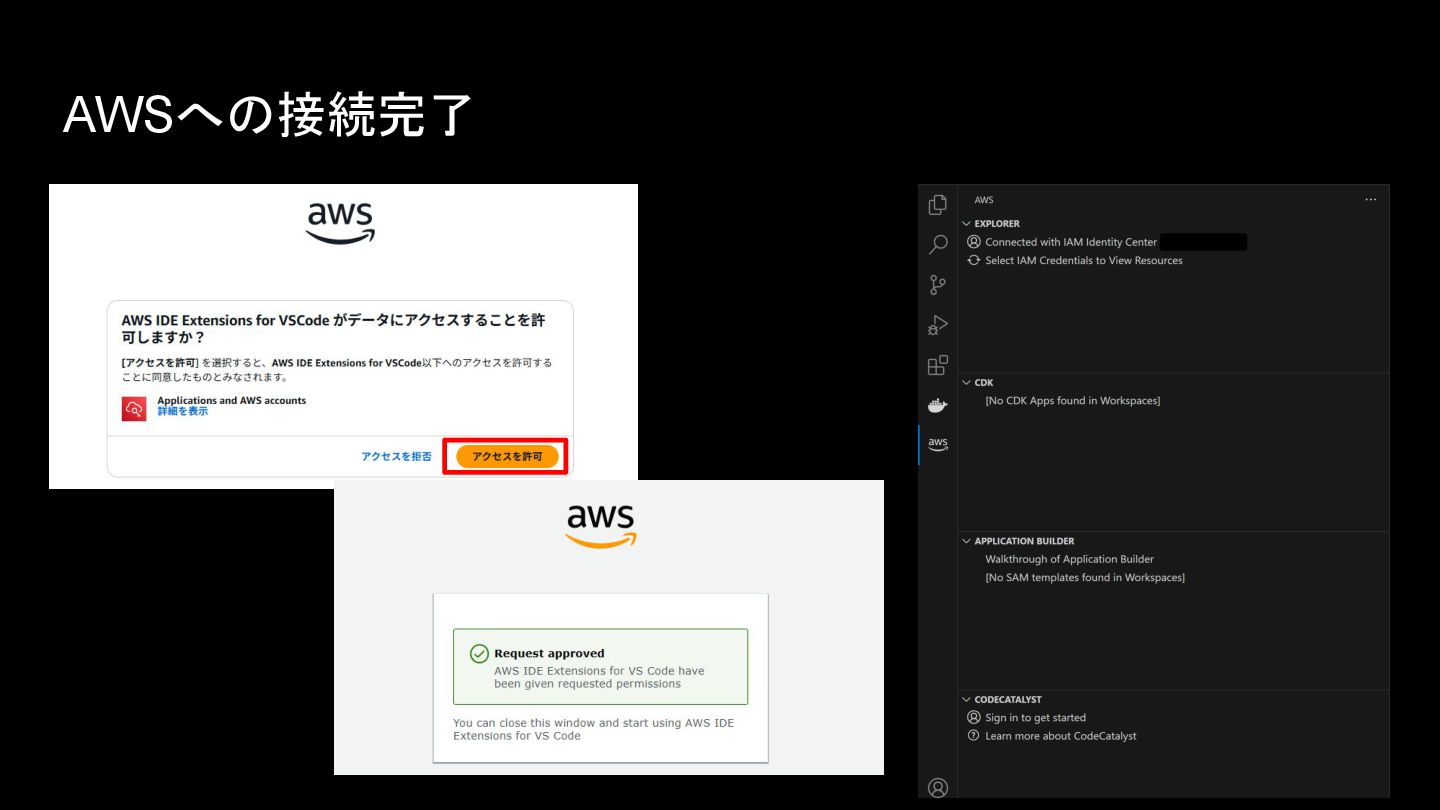Open the Docker view in the activity bar
This screenshot has height=810, width=1440.
pos(937,405)
